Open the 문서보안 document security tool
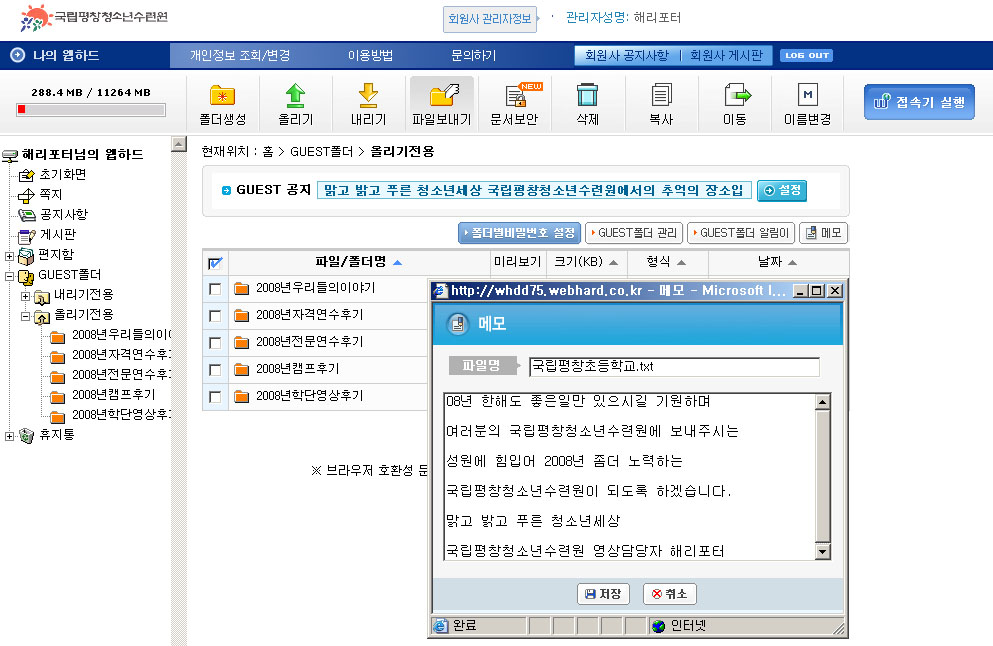Viewport: 993px width, 646px height. point(514,103)
